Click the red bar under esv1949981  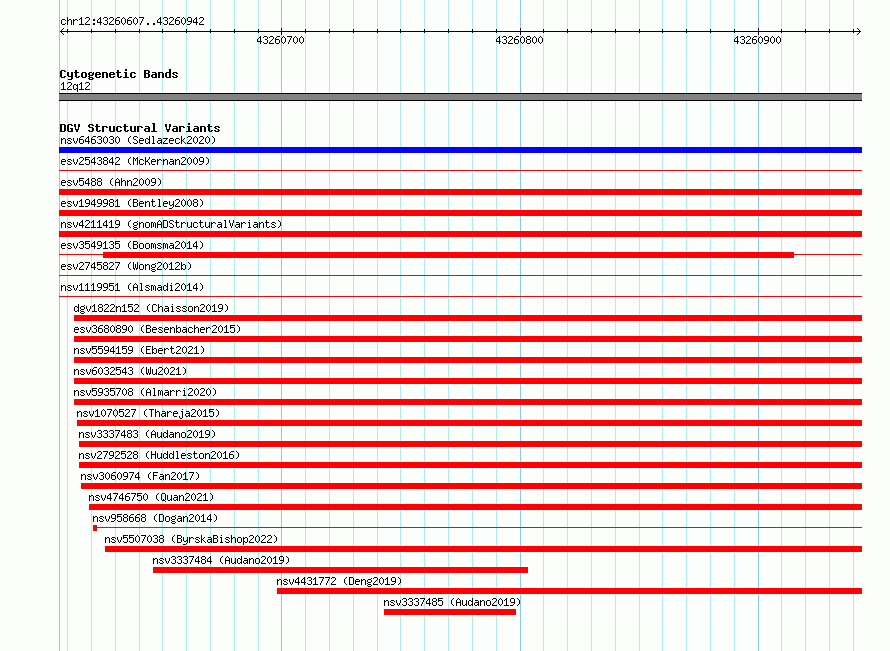[460, 213]
